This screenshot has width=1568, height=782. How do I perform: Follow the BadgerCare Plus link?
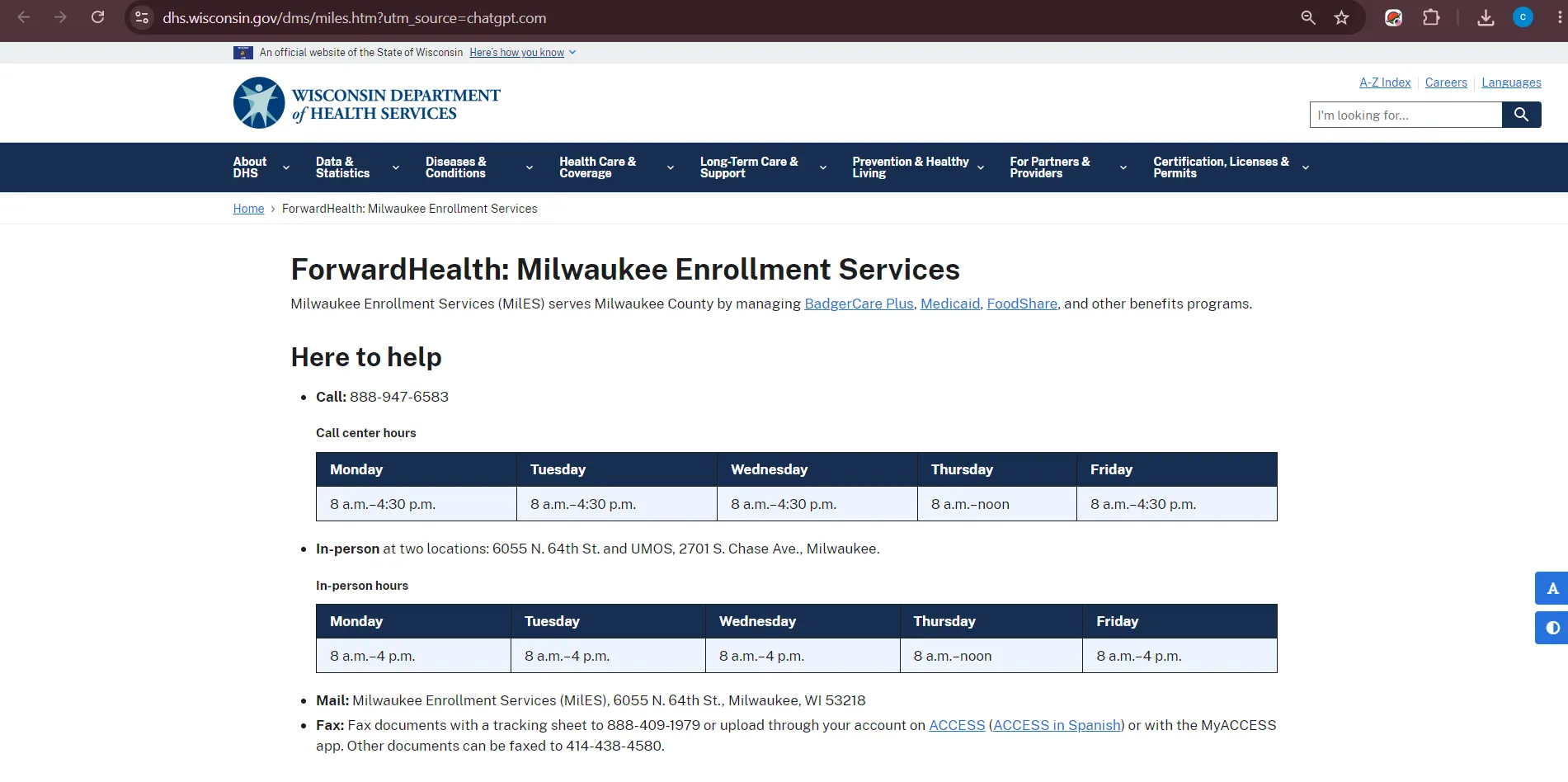[x=859, y=304]
